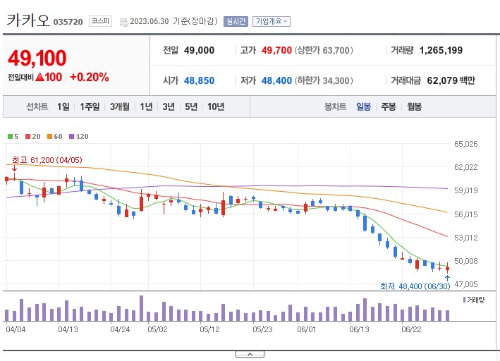
Task: Click the 05/12 date axis label
Action: (209, 329)
